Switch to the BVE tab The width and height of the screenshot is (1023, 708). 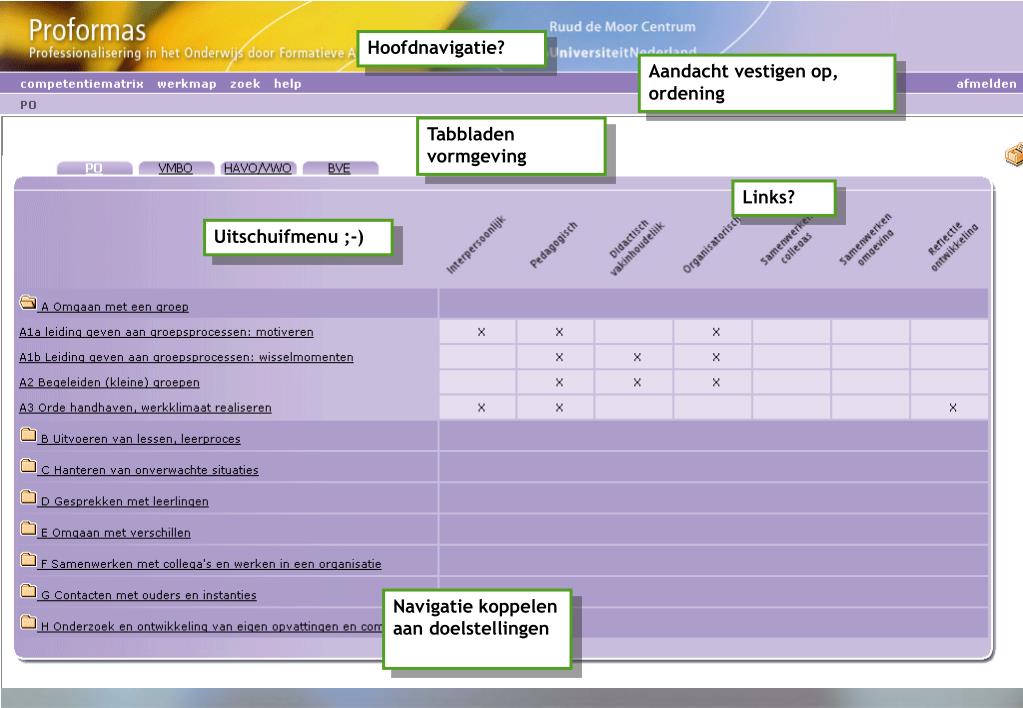tap(339, 168)
